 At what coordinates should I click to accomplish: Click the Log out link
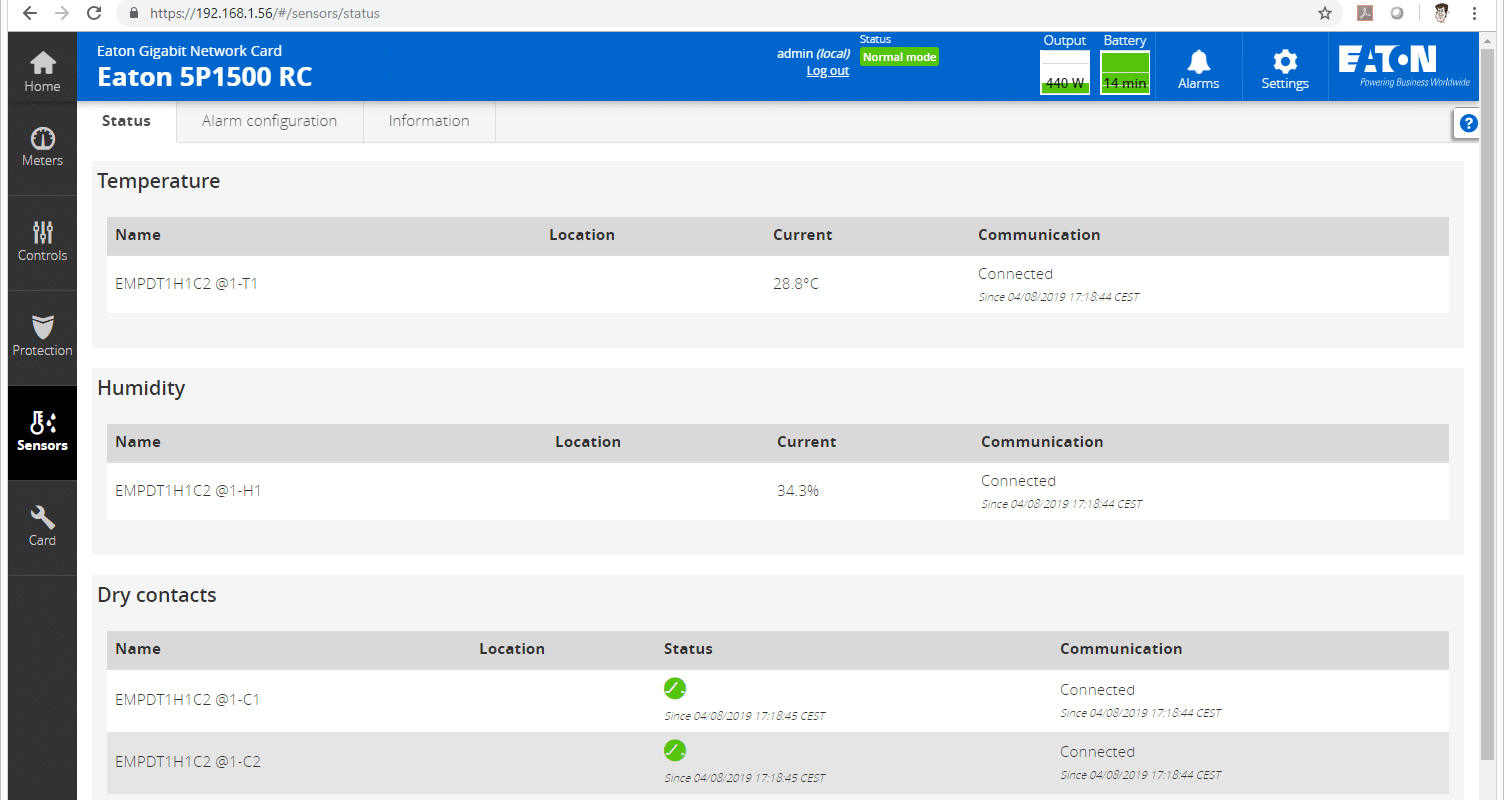coord(828,71)
